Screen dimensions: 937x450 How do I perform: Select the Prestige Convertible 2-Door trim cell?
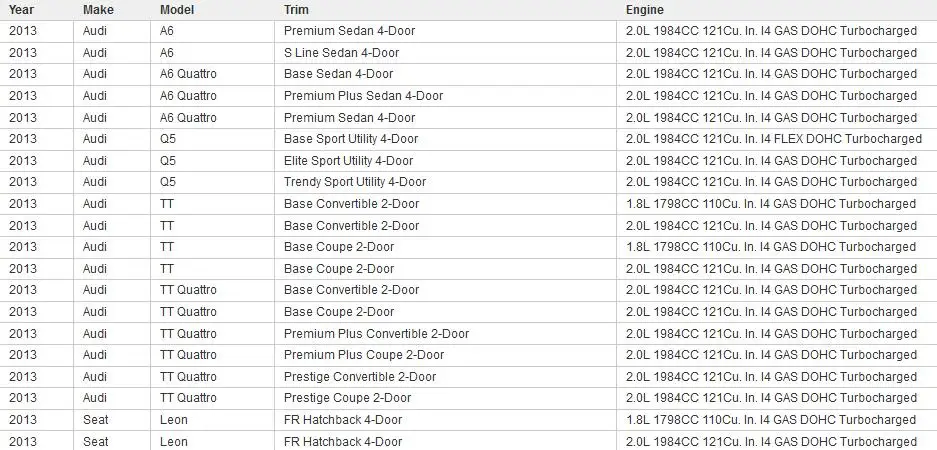point(445,376)
